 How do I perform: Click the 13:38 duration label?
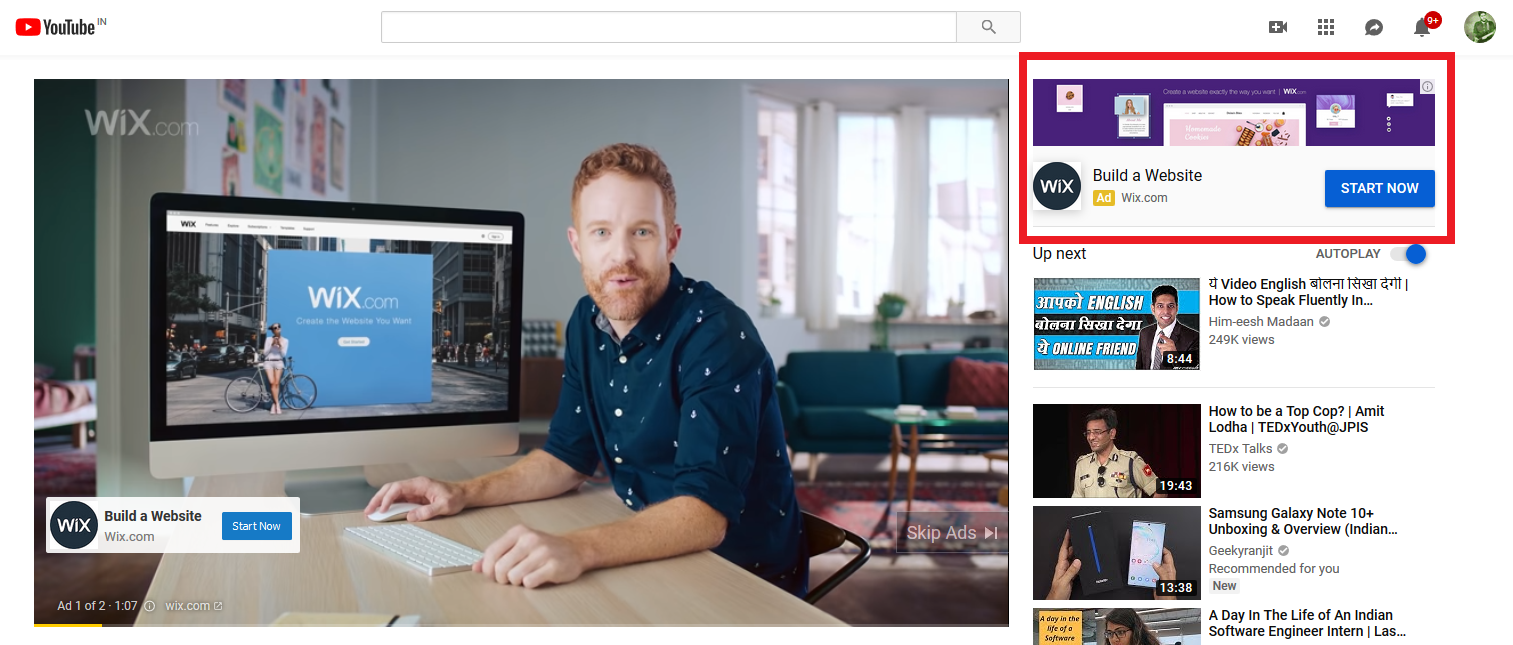tap(1176, 588)
